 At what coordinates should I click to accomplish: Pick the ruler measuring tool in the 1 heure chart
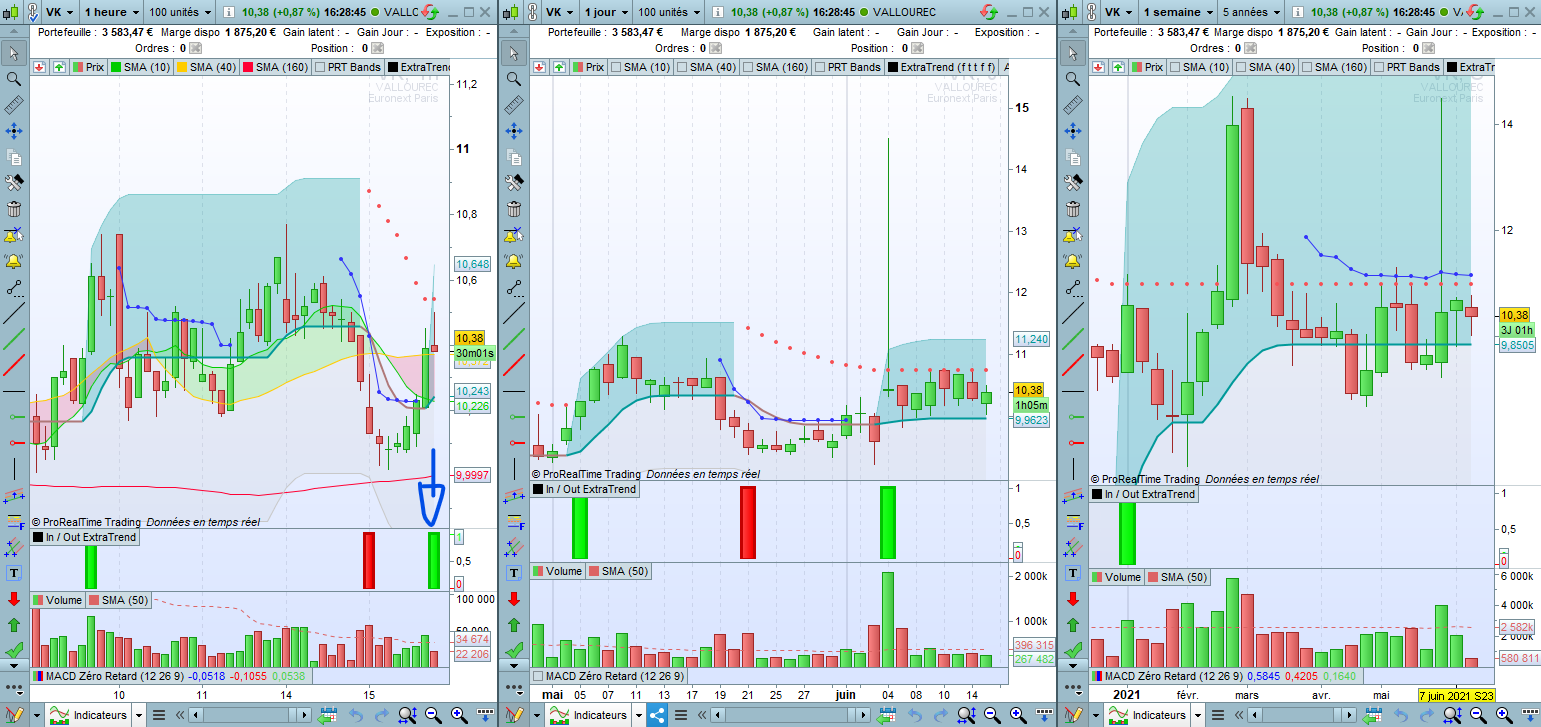click(14, 105)
